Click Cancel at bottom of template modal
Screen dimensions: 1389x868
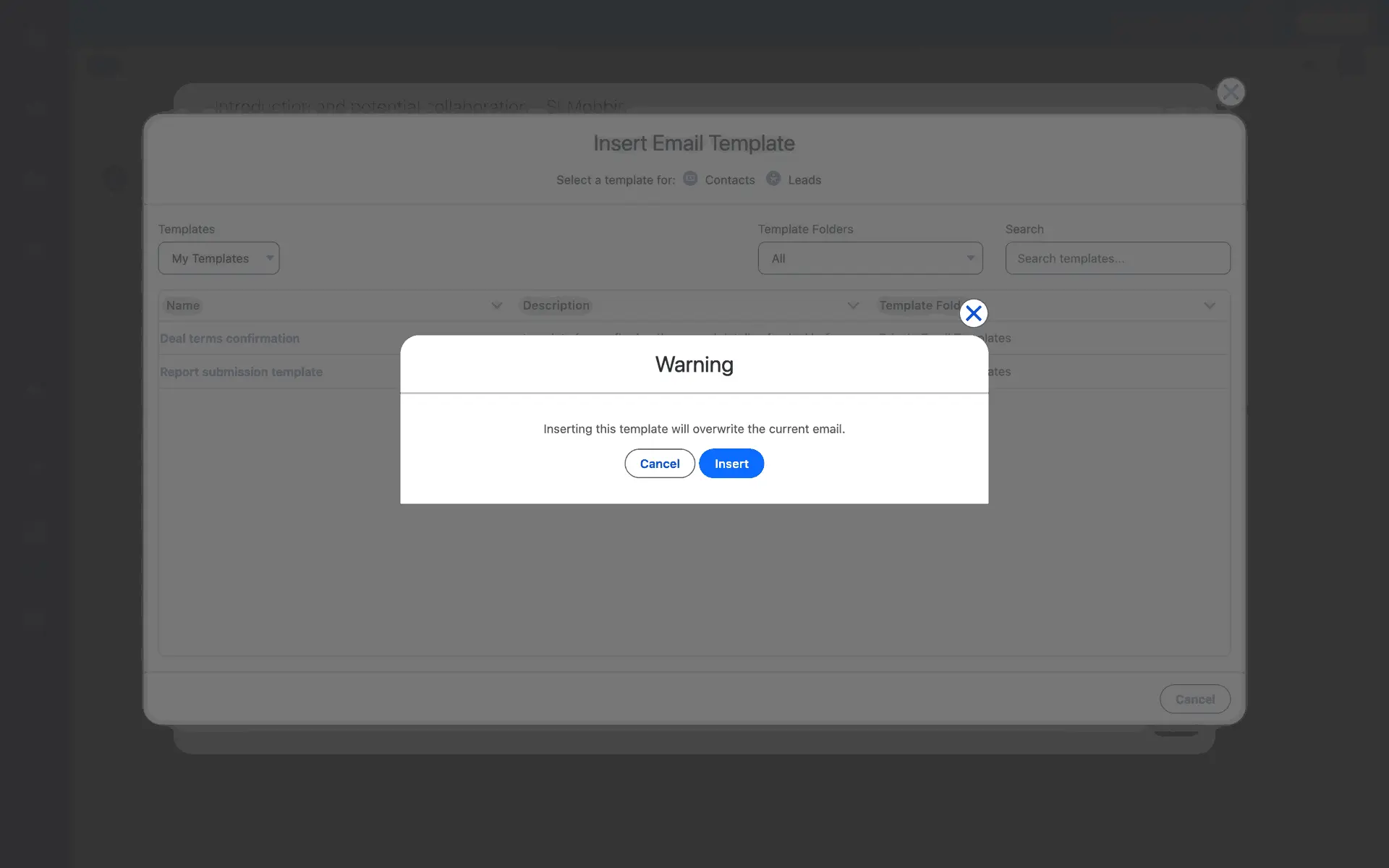[x=1194, y=699]
